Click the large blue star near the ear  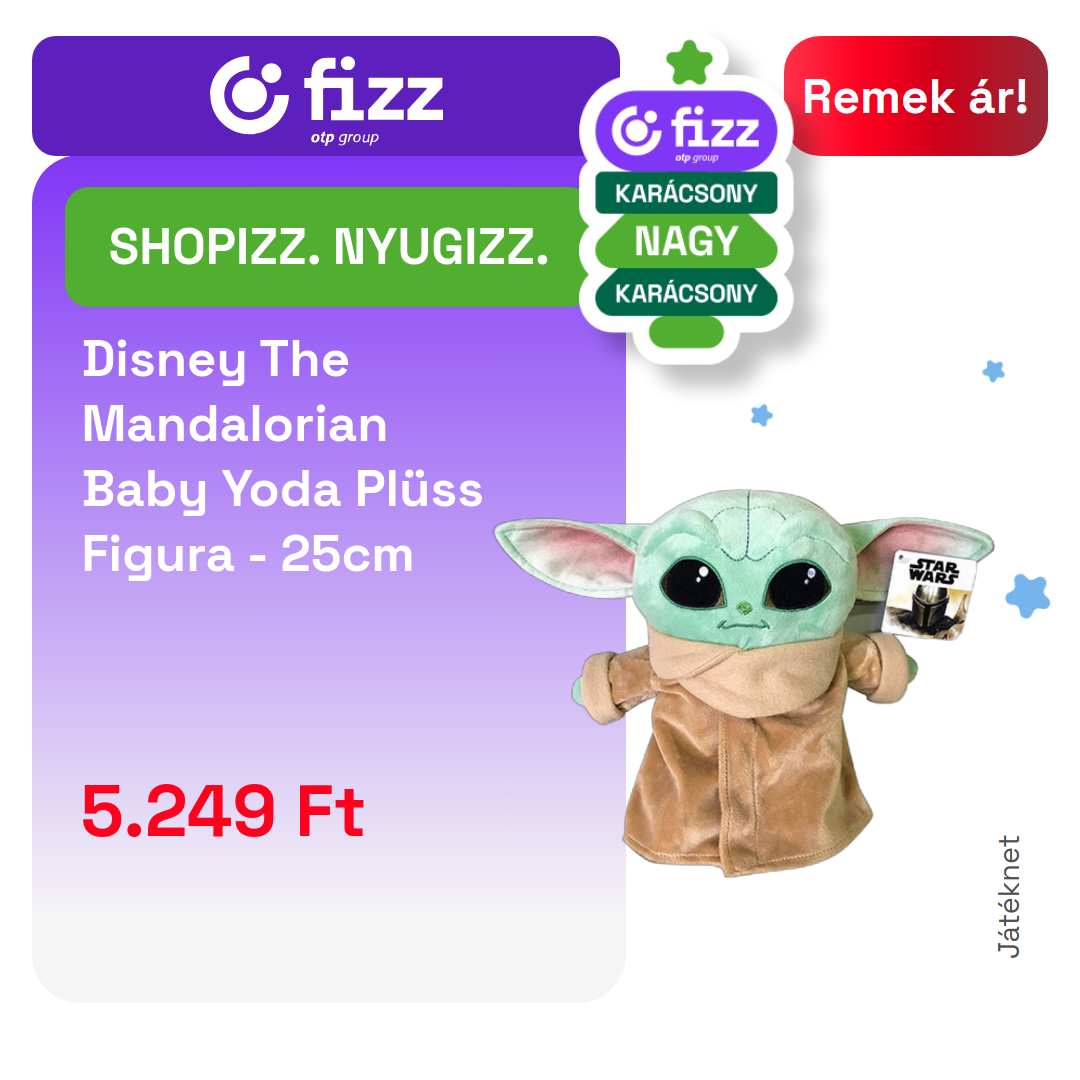(x=1028, y=595)
